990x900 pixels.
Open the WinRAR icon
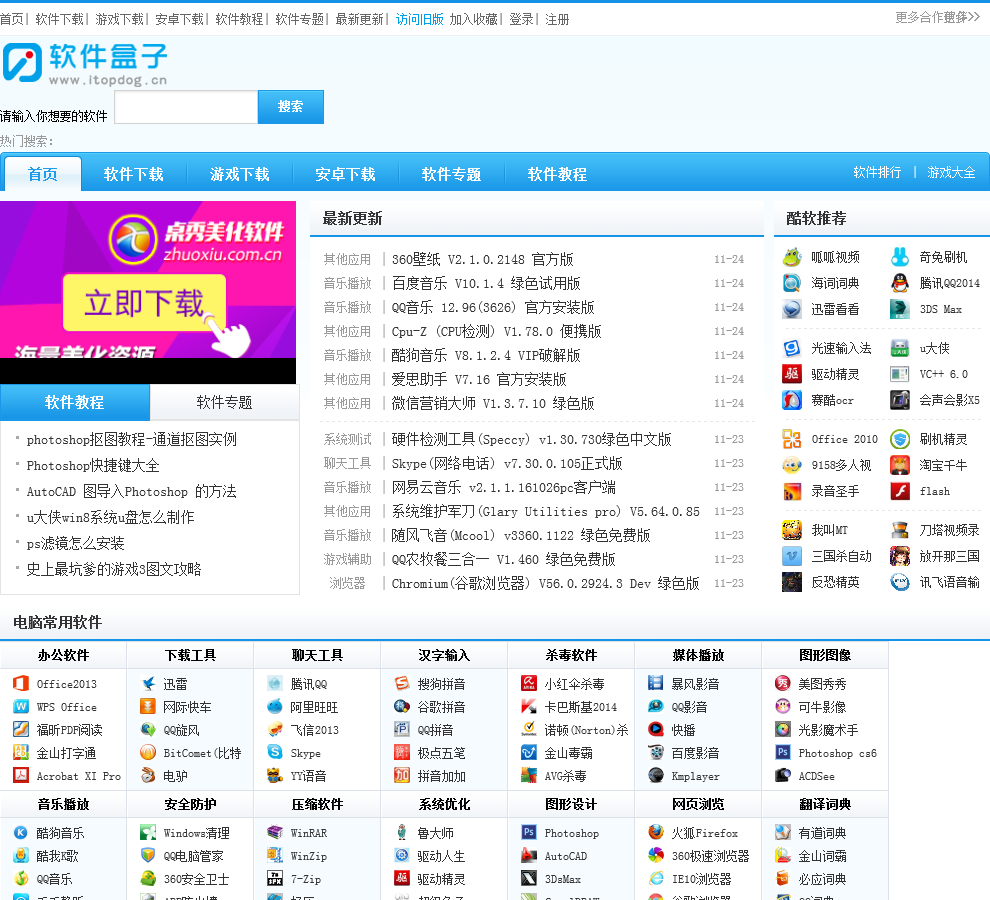[275, 832]
